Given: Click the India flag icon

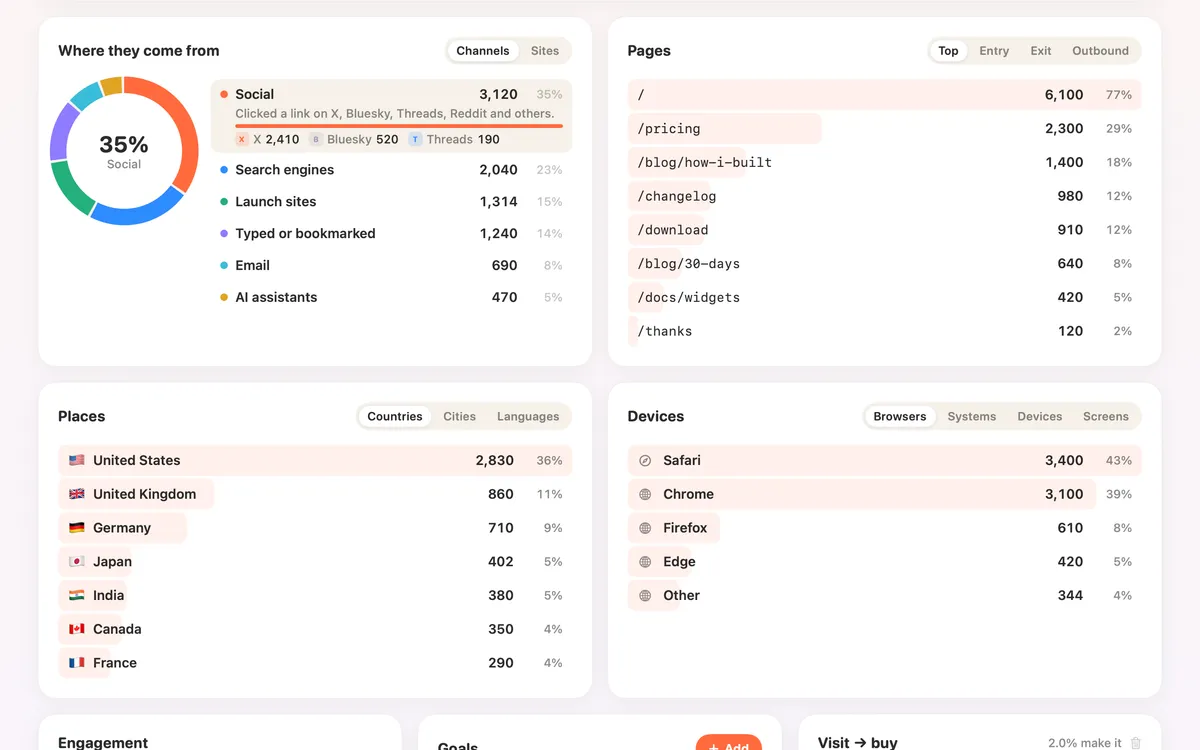Looking at the screenshot, I should click(x=77, y=596).
